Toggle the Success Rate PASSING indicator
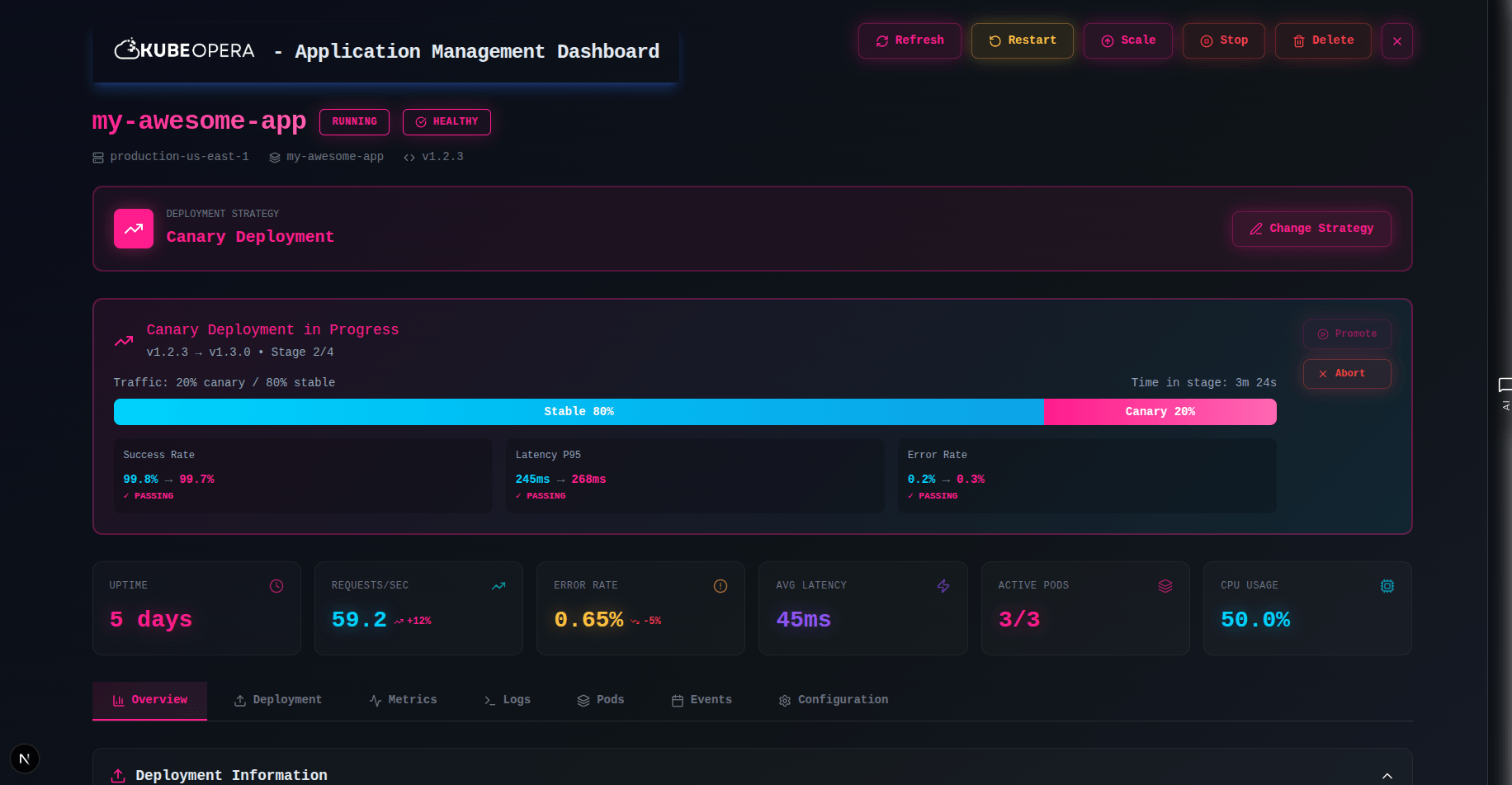 [x=149, y=495]
